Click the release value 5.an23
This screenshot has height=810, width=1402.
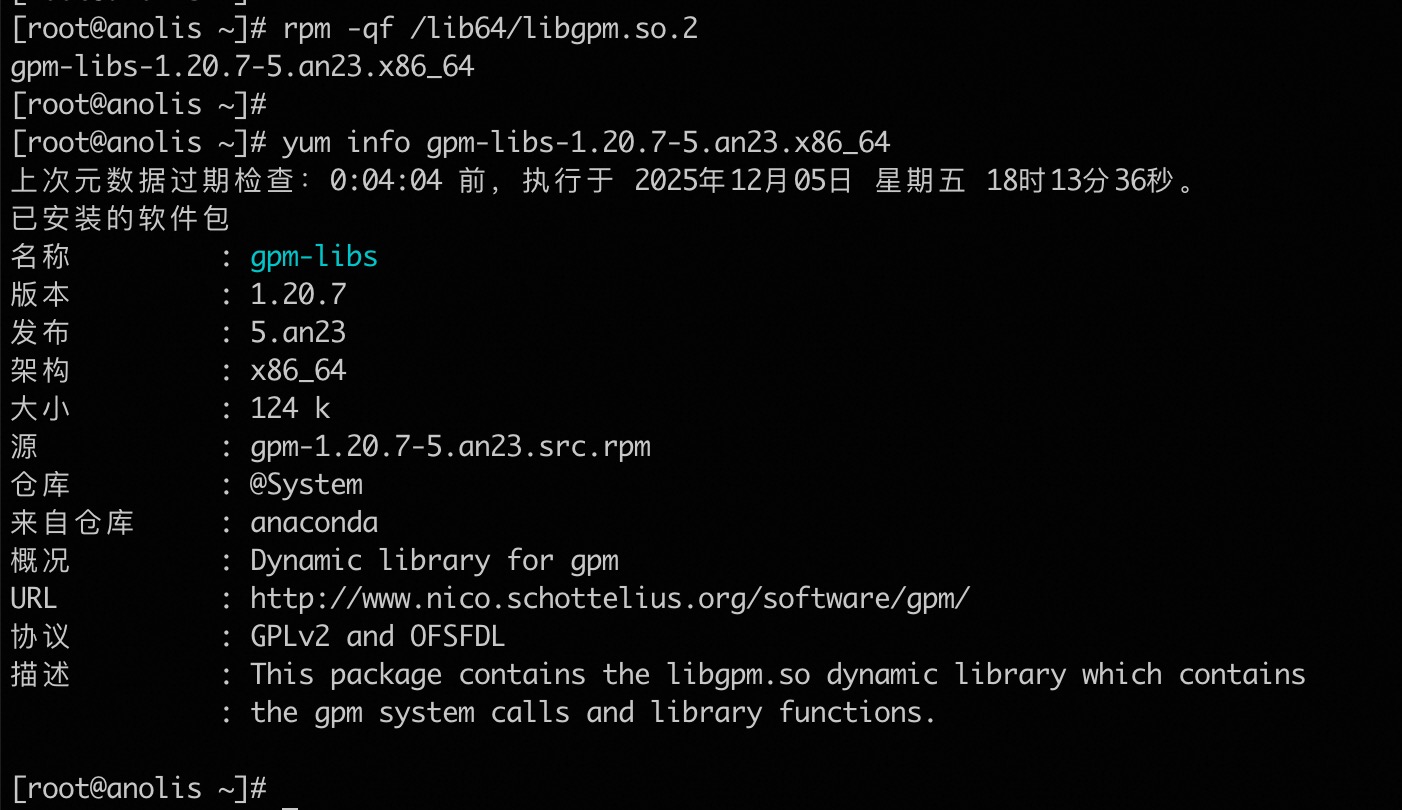point(298,332)
